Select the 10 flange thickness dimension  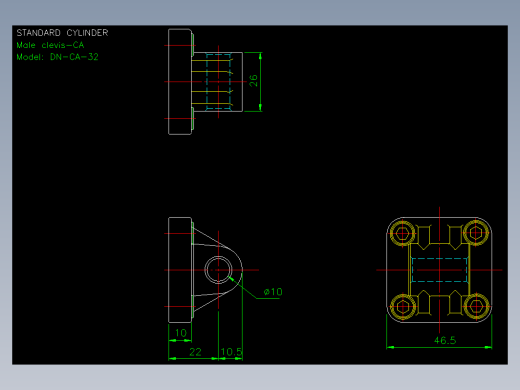pos(181,333)
